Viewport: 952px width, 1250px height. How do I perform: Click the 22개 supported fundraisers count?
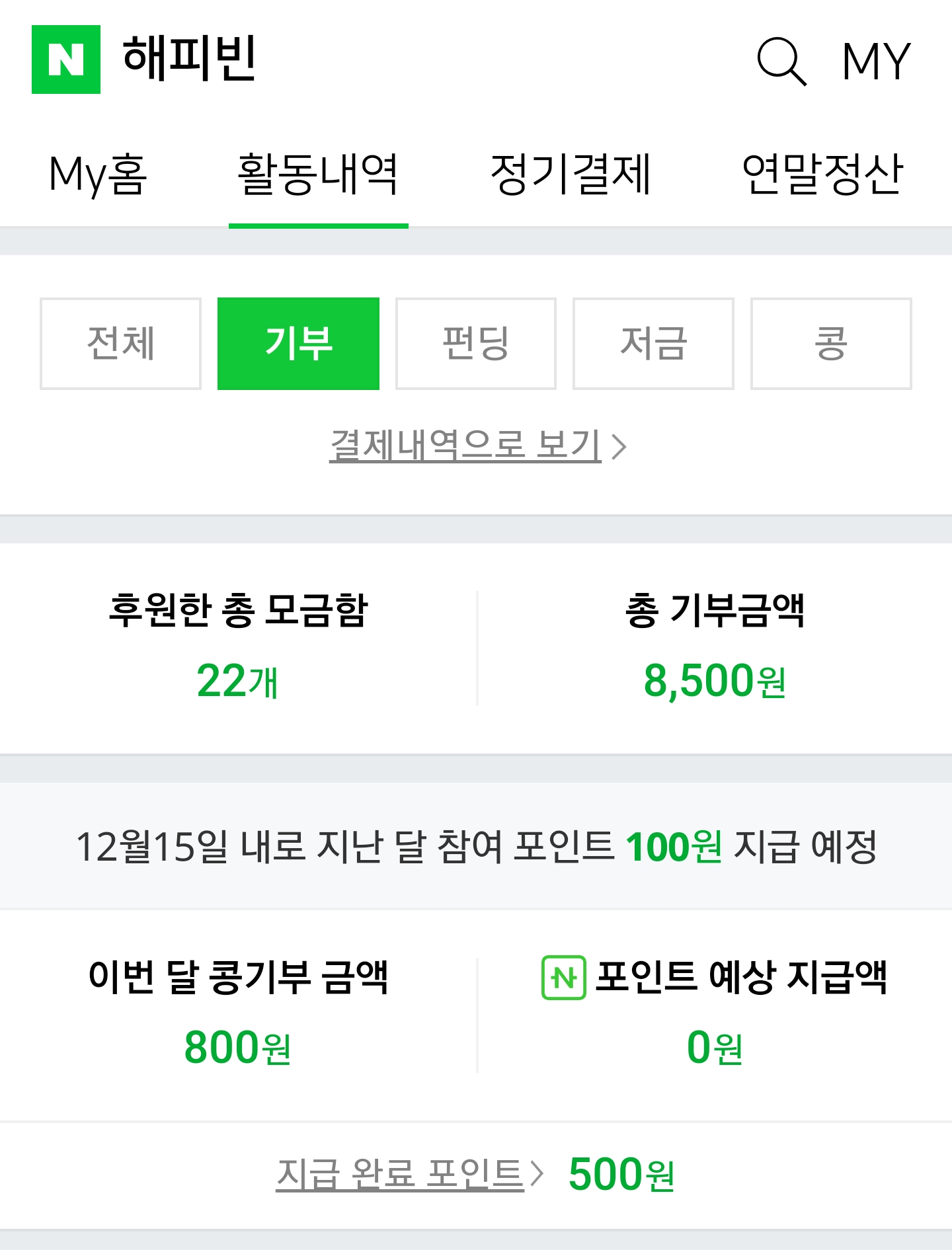coord(237,681)
